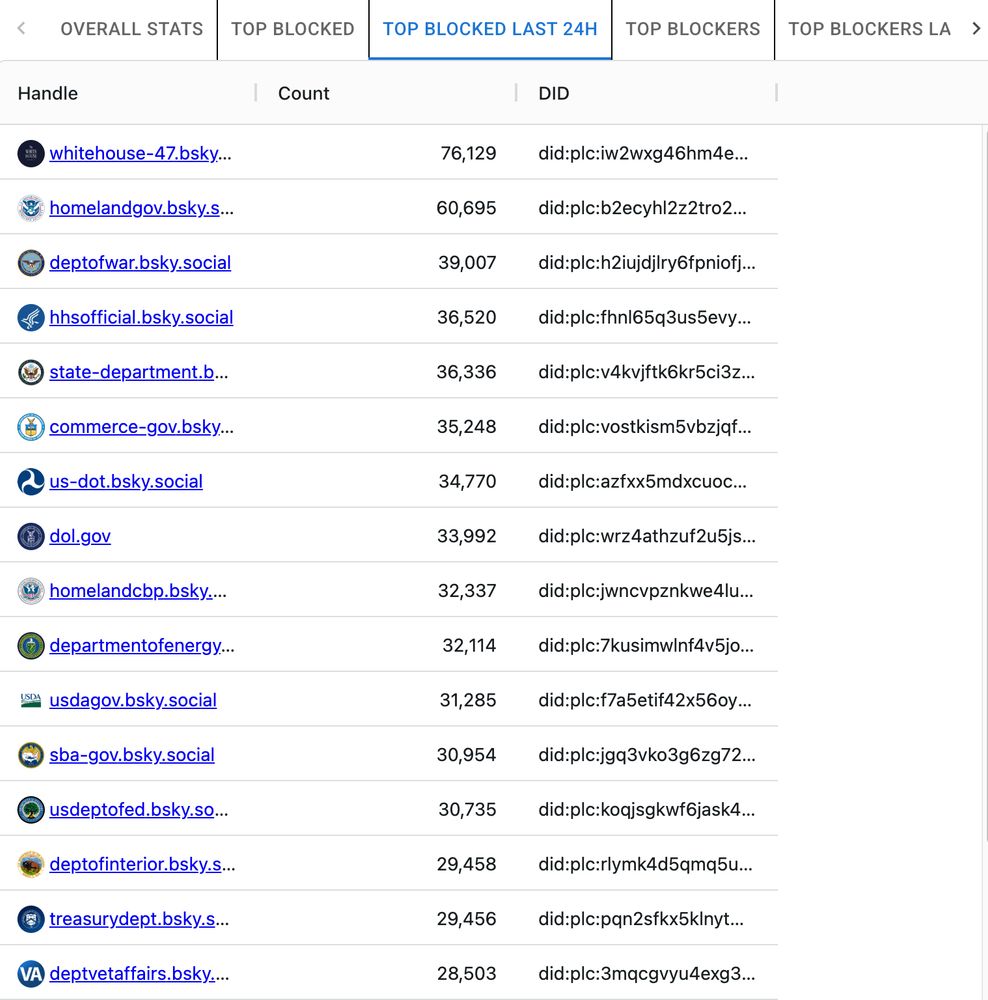Click the VA deptvetaffairs avatar icon
Viewport: 988px width, 1000px height.
pyautogui.click(x=31, y=973)
